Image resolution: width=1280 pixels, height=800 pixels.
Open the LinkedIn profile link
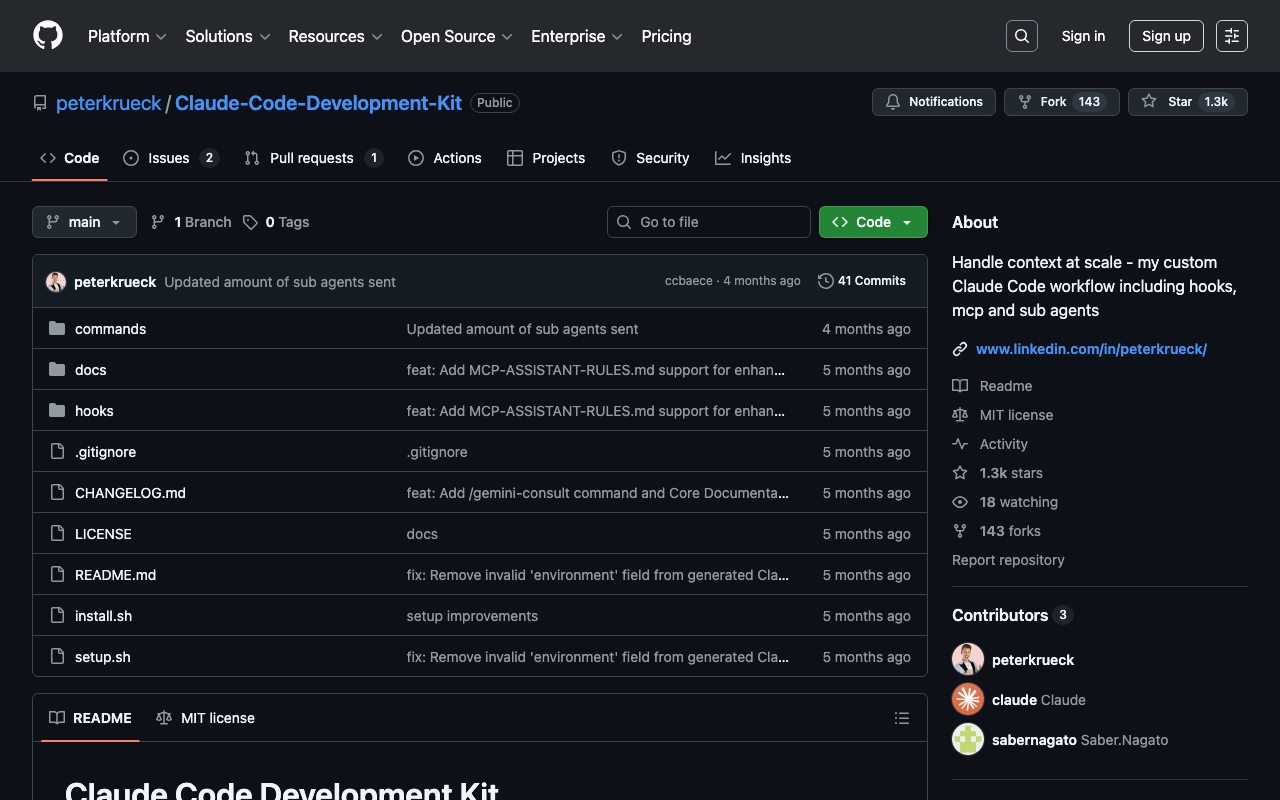(x=1091, y=349)
